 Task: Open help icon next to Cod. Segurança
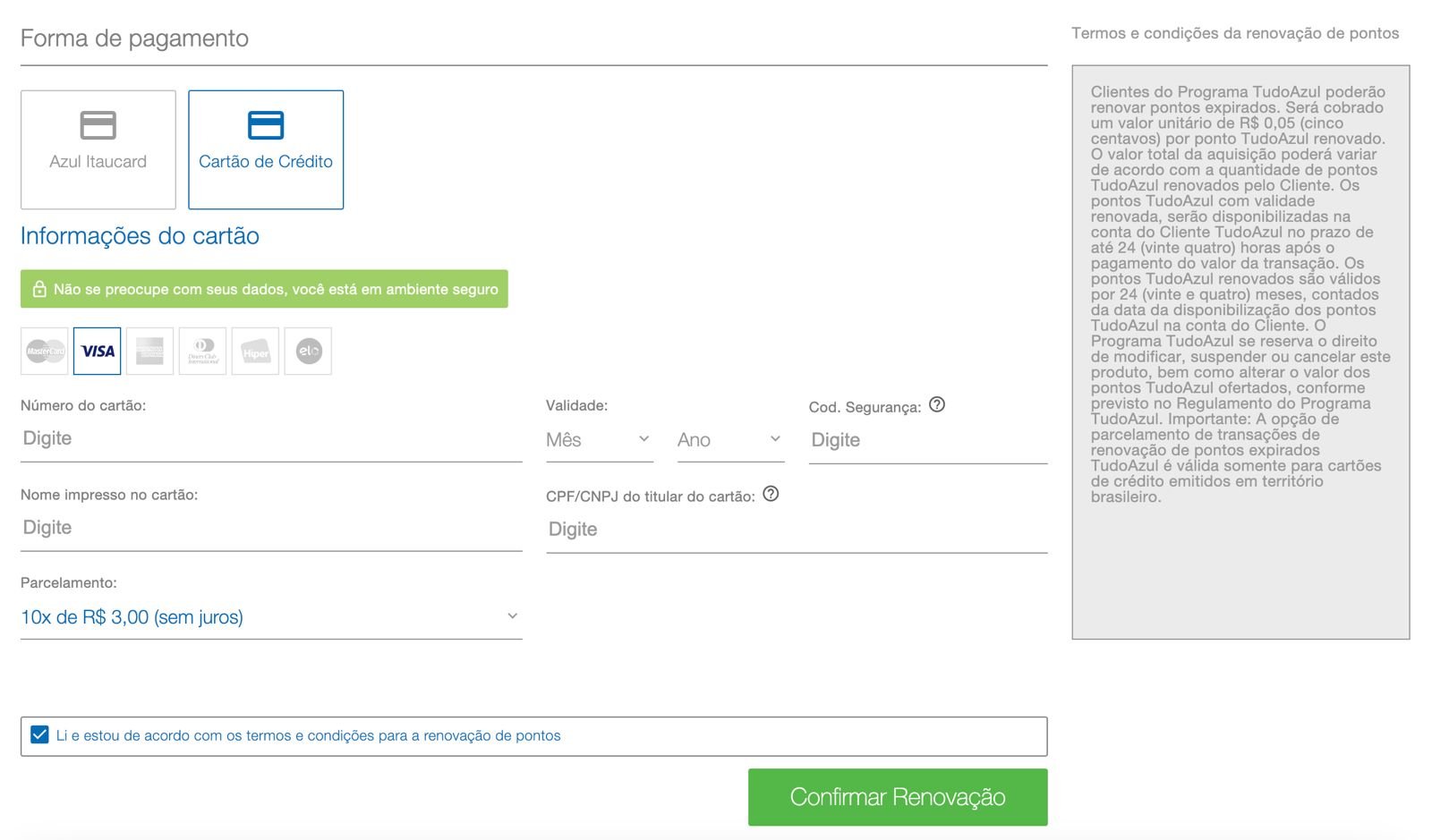click(937, 404)
